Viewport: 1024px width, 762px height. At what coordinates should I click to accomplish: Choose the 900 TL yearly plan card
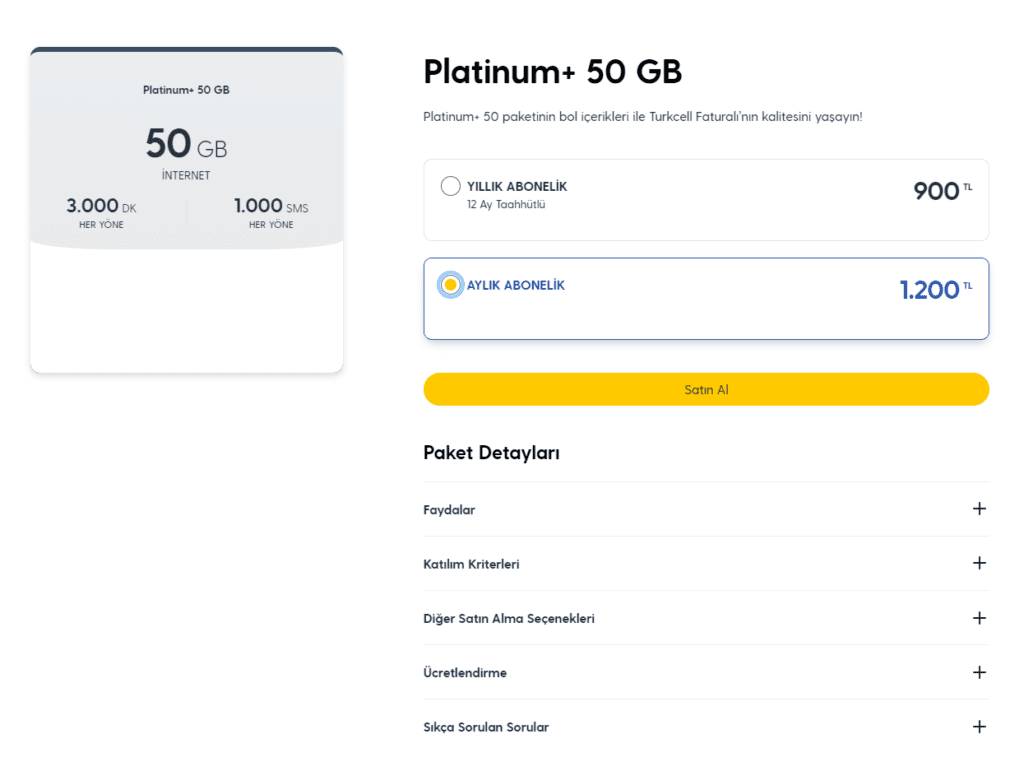[705, 200]
